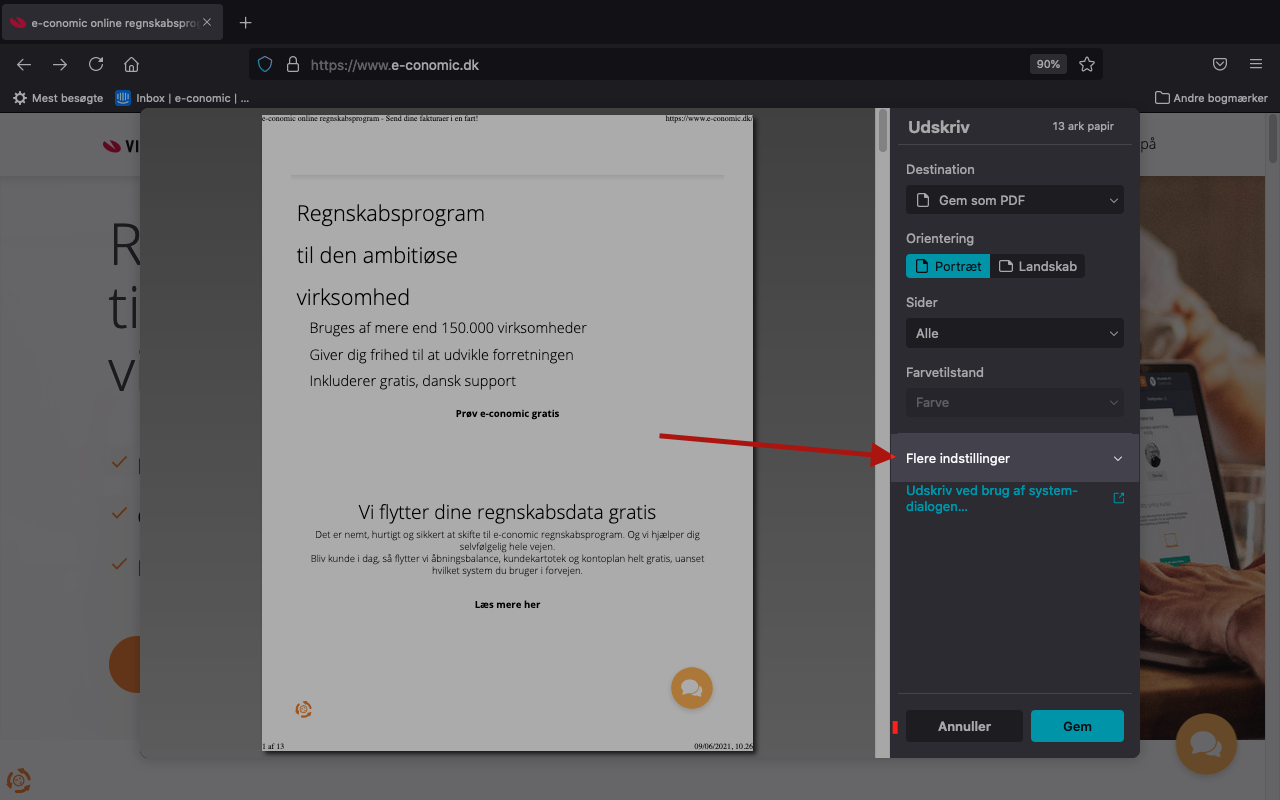
Task: Select Portræt orientation
Action: 948,266
